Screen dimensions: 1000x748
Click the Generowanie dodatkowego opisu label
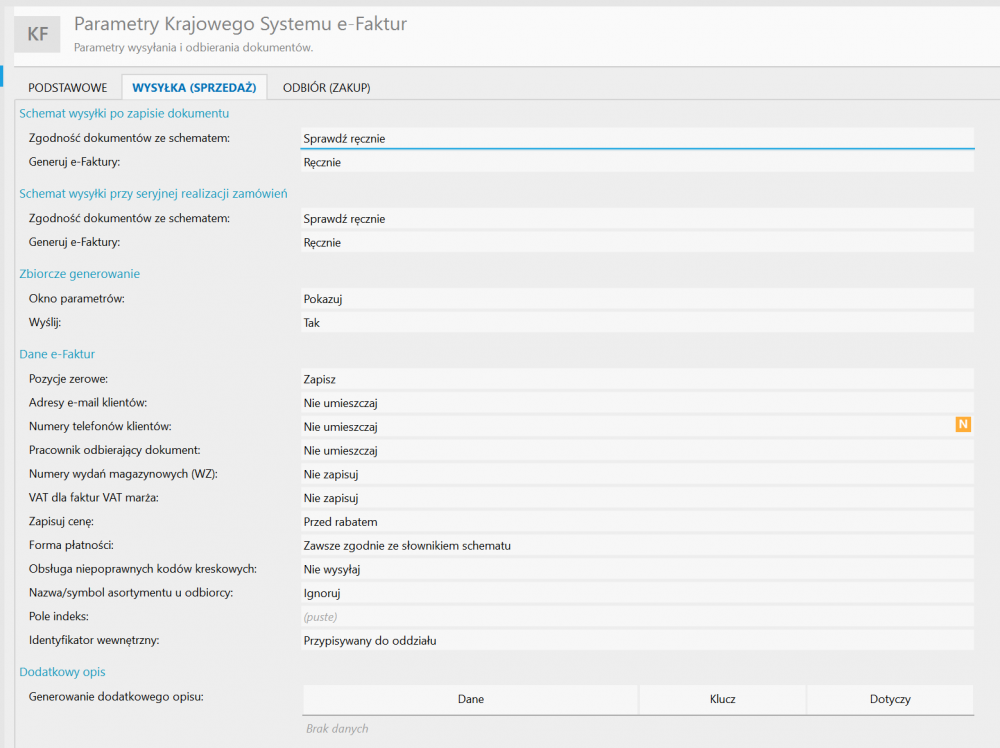pyautogui.click(x=116, y=697)
